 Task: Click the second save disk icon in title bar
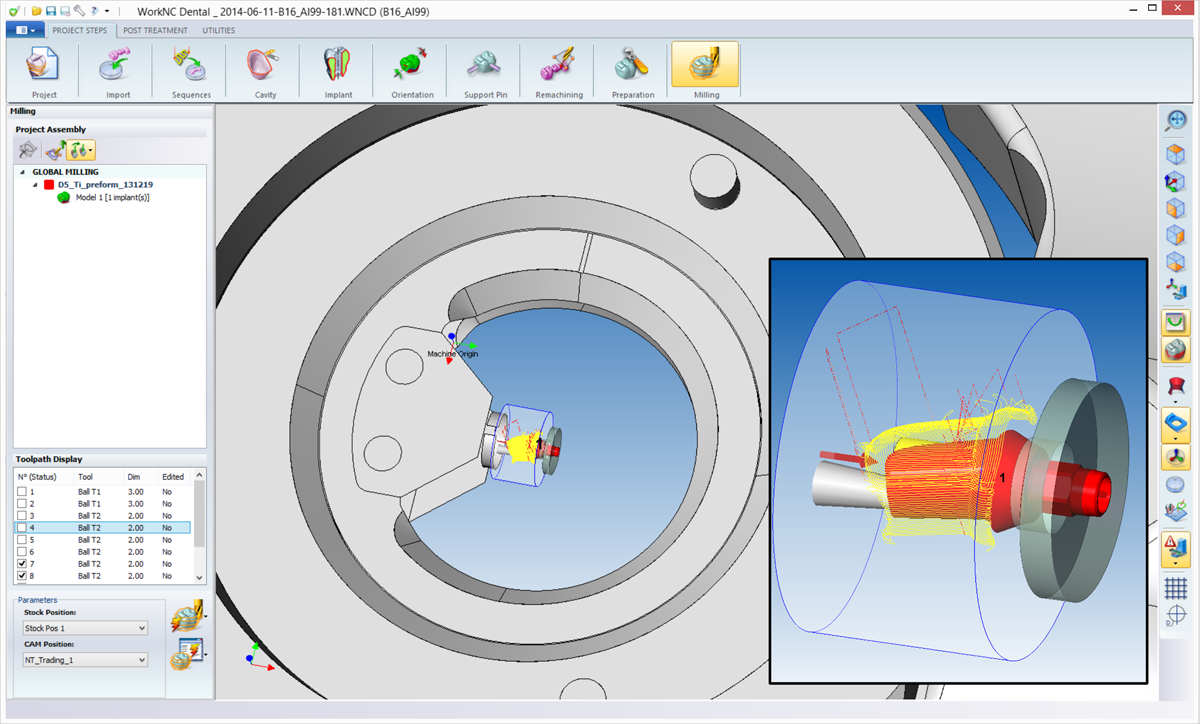point(64,10)
